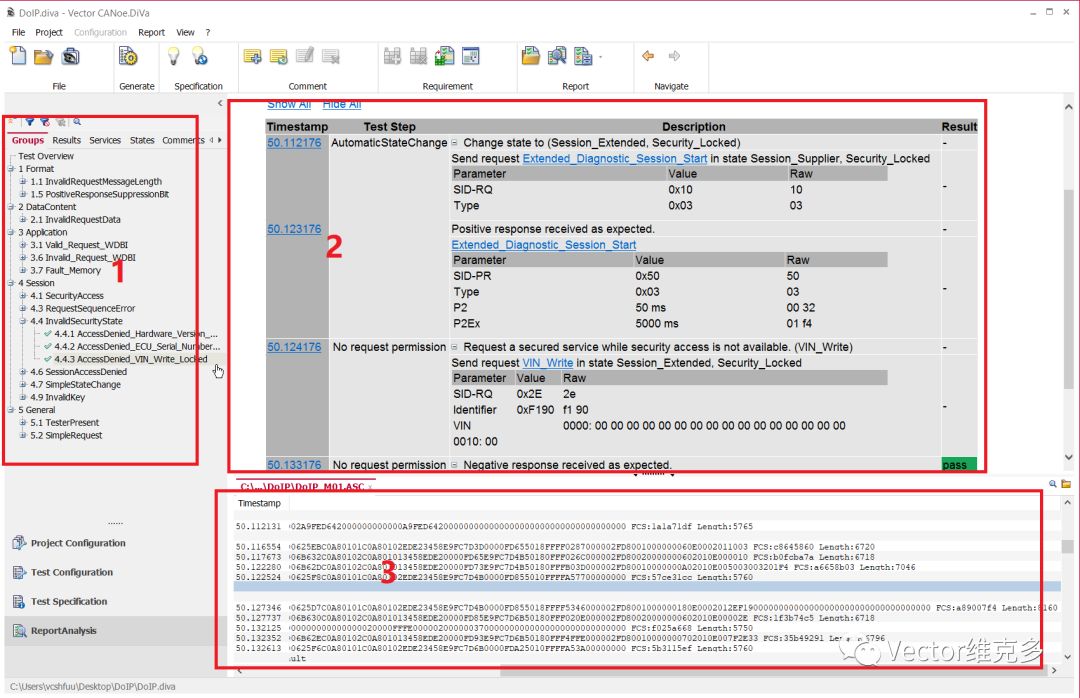Click the Generate gear icon
This screenshot has height=698, width=1080.
click(128, 57)
